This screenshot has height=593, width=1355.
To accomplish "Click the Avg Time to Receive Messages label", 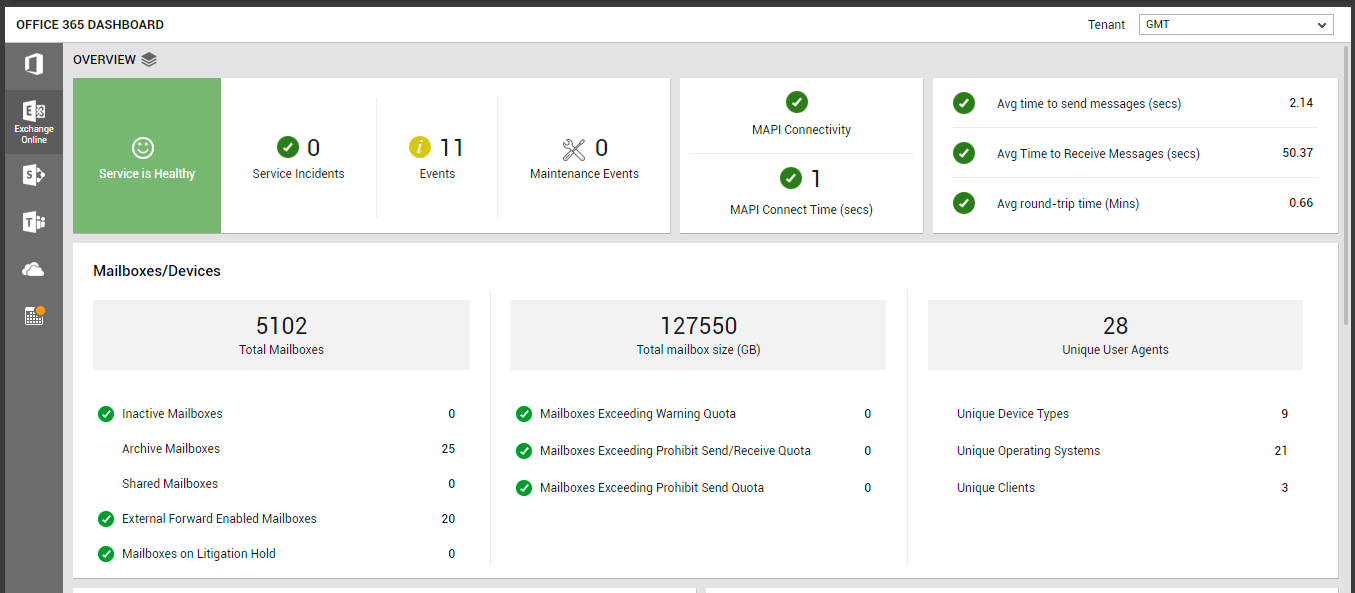I will tap(1098, 154).
